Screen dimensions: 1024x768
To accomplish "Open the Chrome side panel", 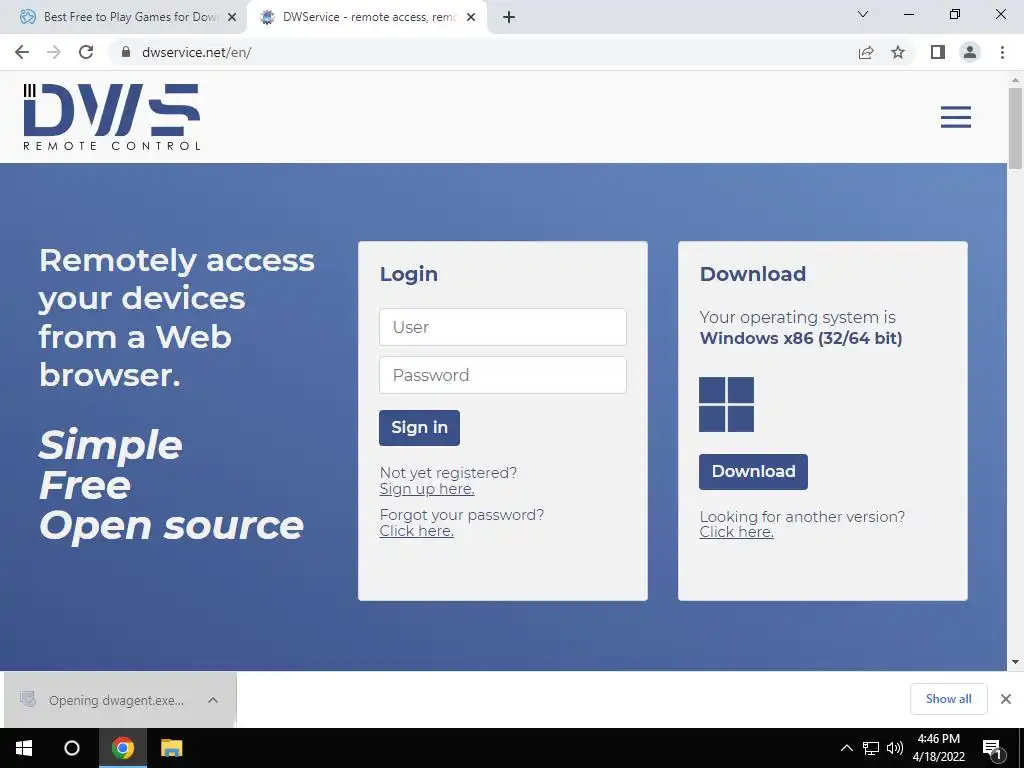I will pos(938,52).
